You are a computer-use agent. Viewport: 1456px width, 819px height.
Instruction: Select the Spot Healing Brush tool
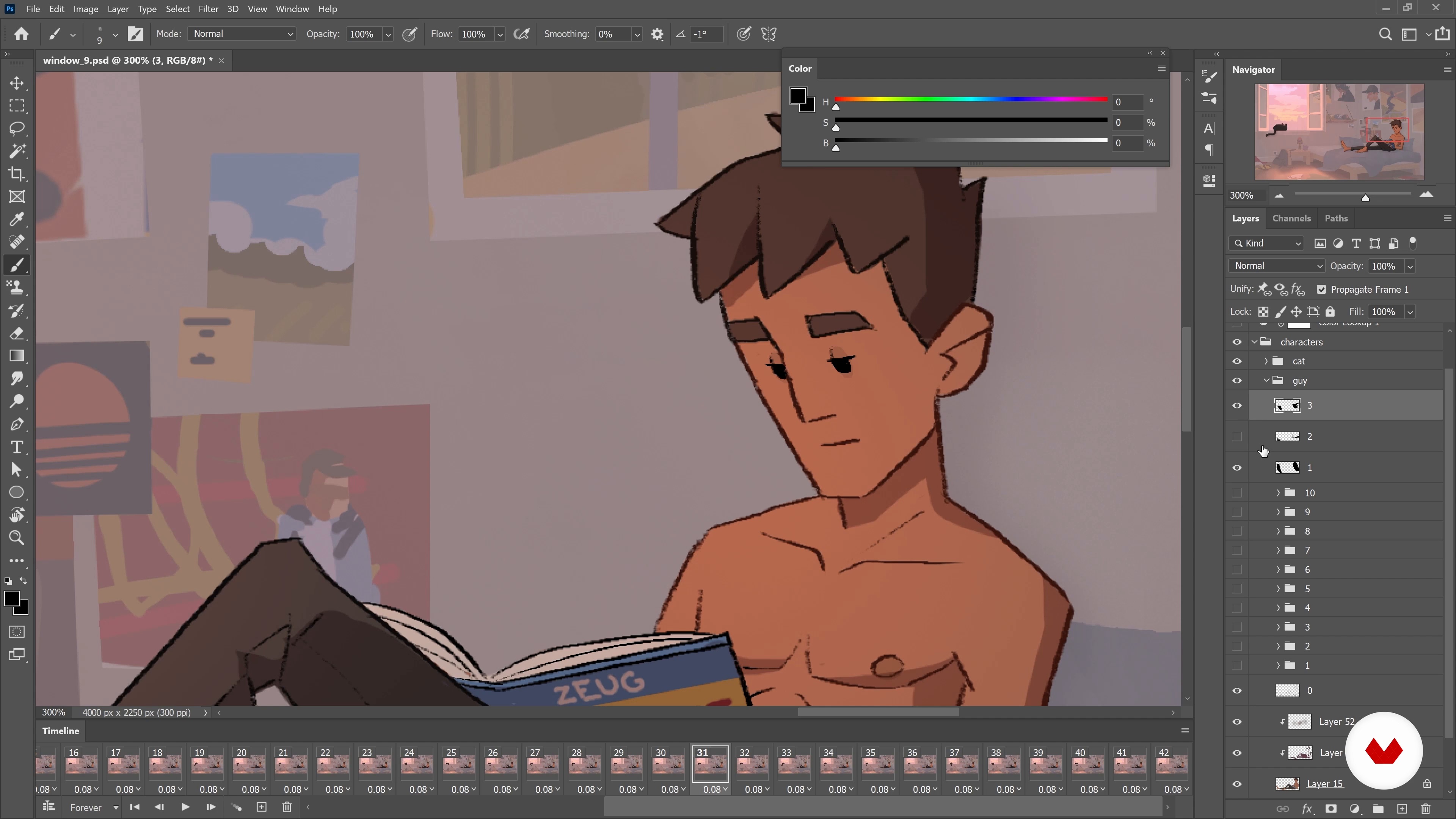point(17,242)
